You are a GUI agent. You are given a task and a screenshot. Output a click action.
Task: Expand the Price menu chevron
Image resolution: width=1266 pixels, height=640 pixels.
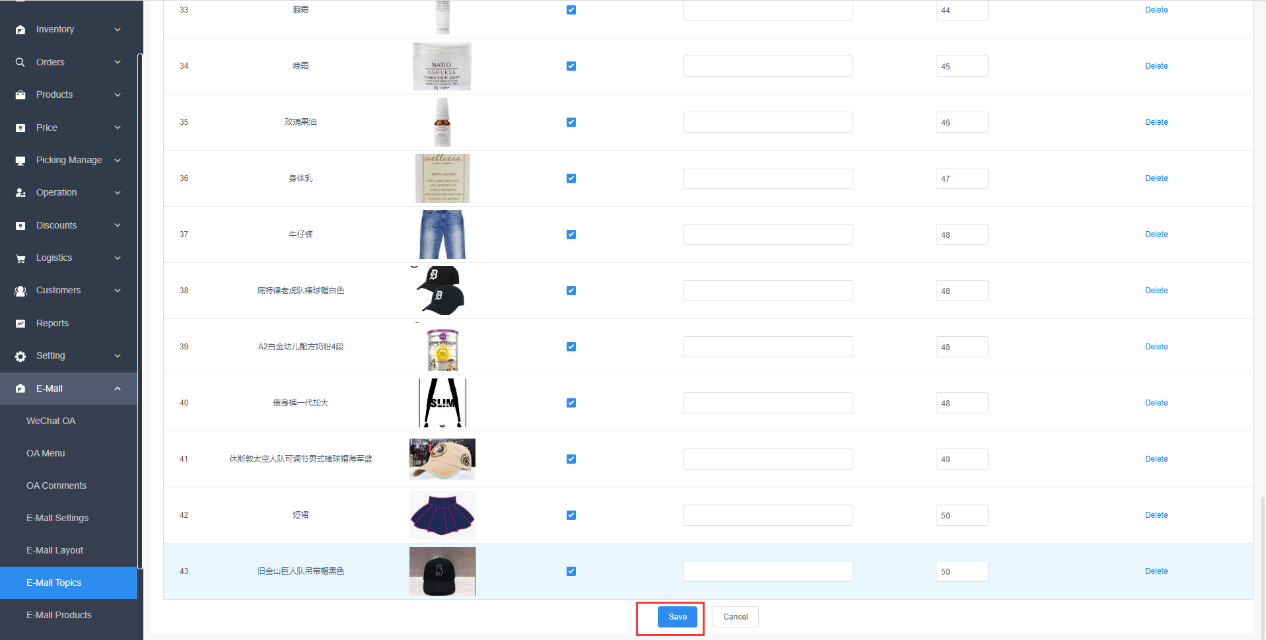pyautogui.click(x=117, y=128)
